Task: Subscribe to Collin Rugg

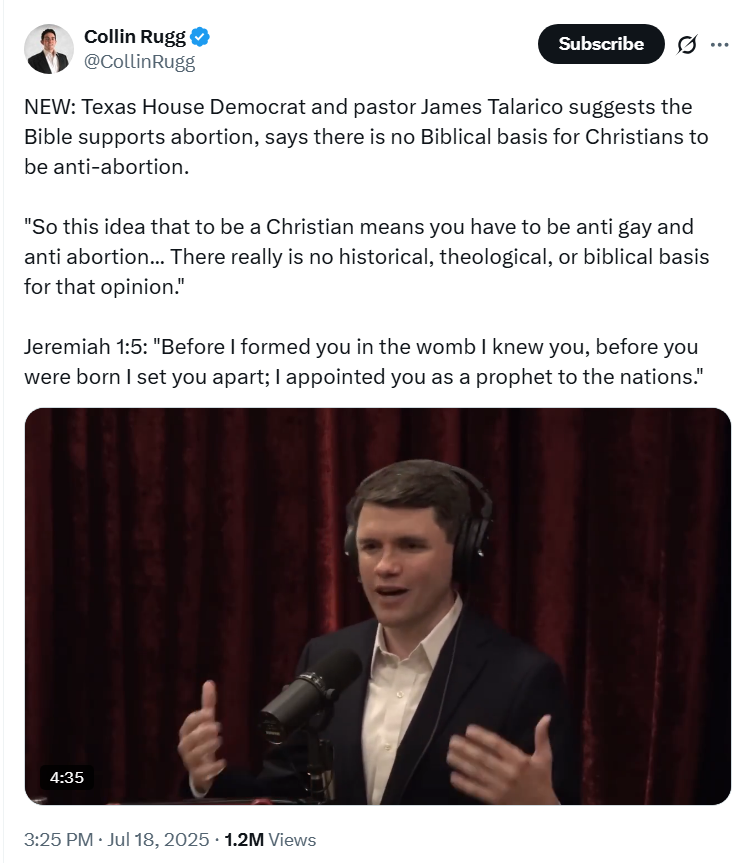Action: (601, 44)
